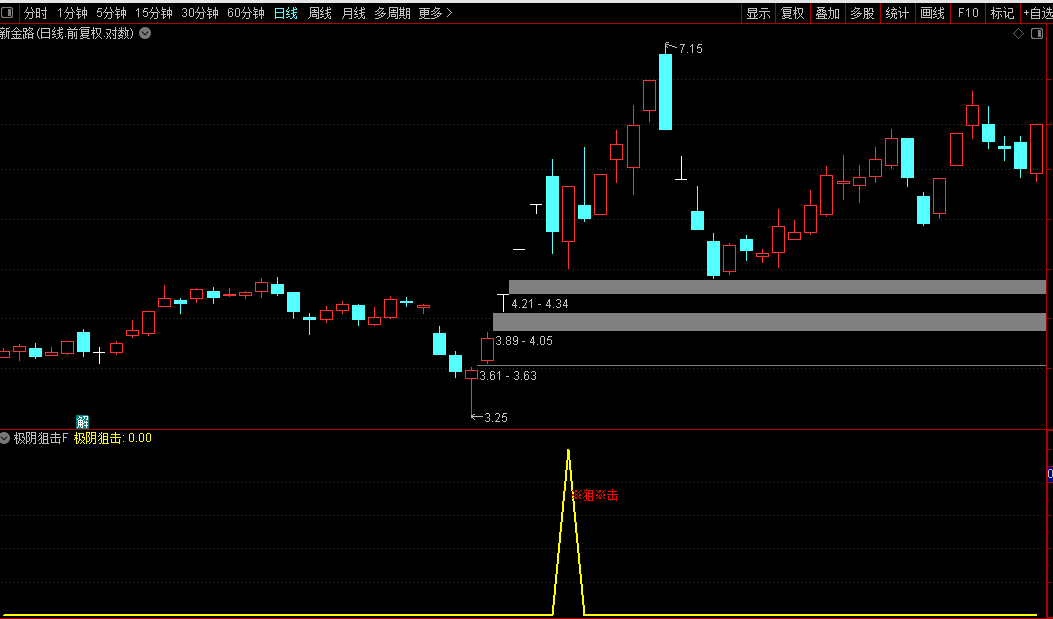Select the 30分钟 period tab
The height and width of the screenshot is (619, 1053).
pyautogui.click(x=199, y=13)
